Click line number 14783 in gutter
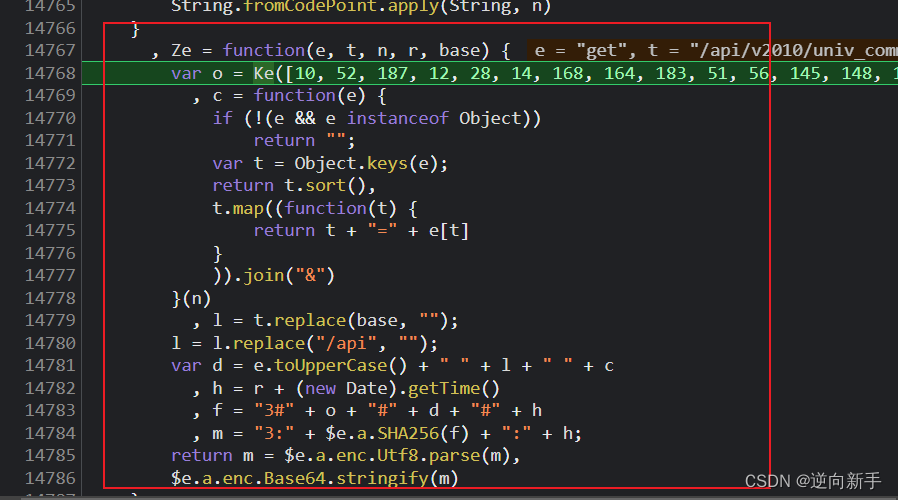This screenshot has width=898, height=500. 50,411
